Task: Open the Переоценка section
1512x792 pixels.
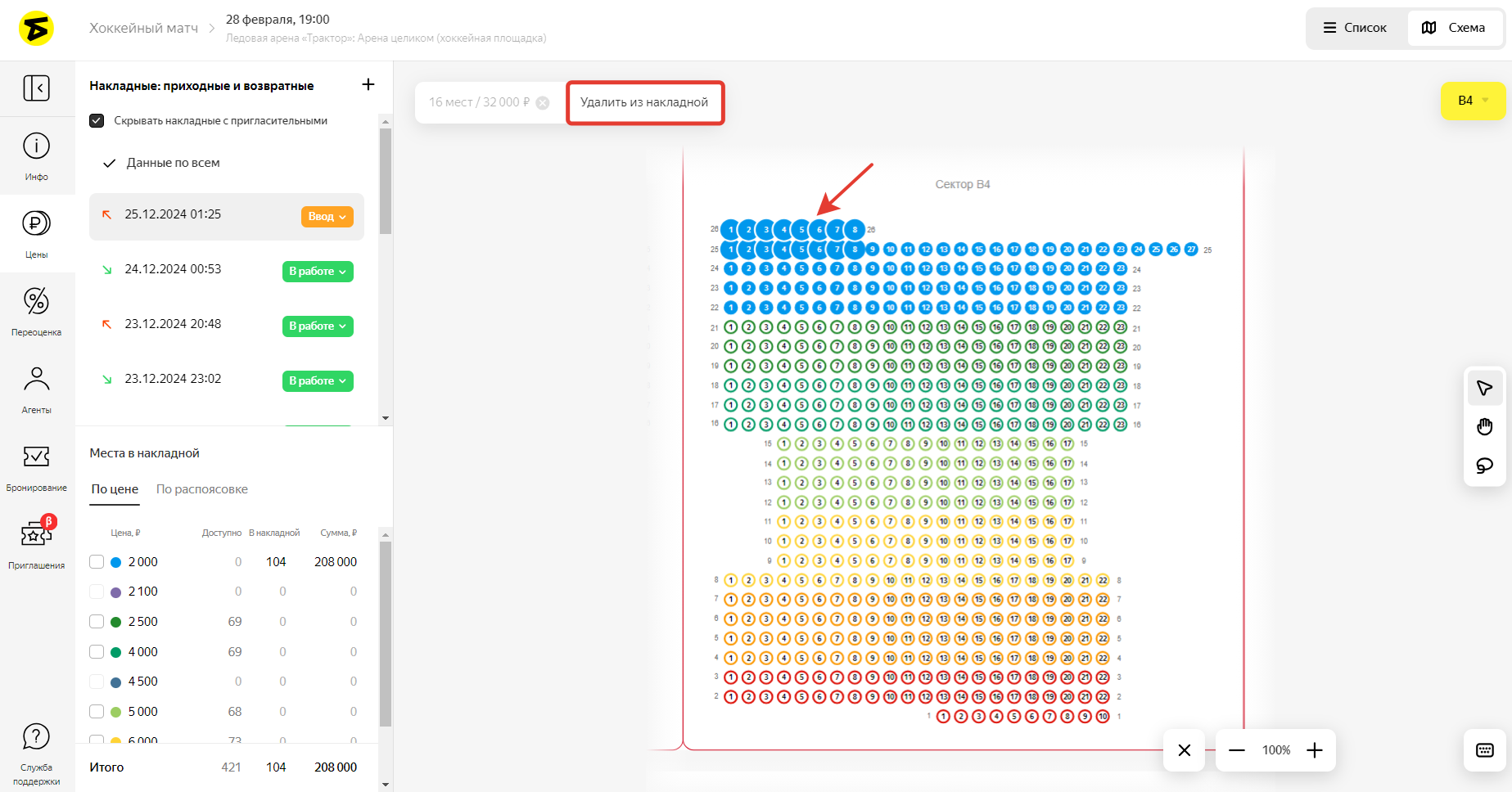Action: [x=36, y=311]
